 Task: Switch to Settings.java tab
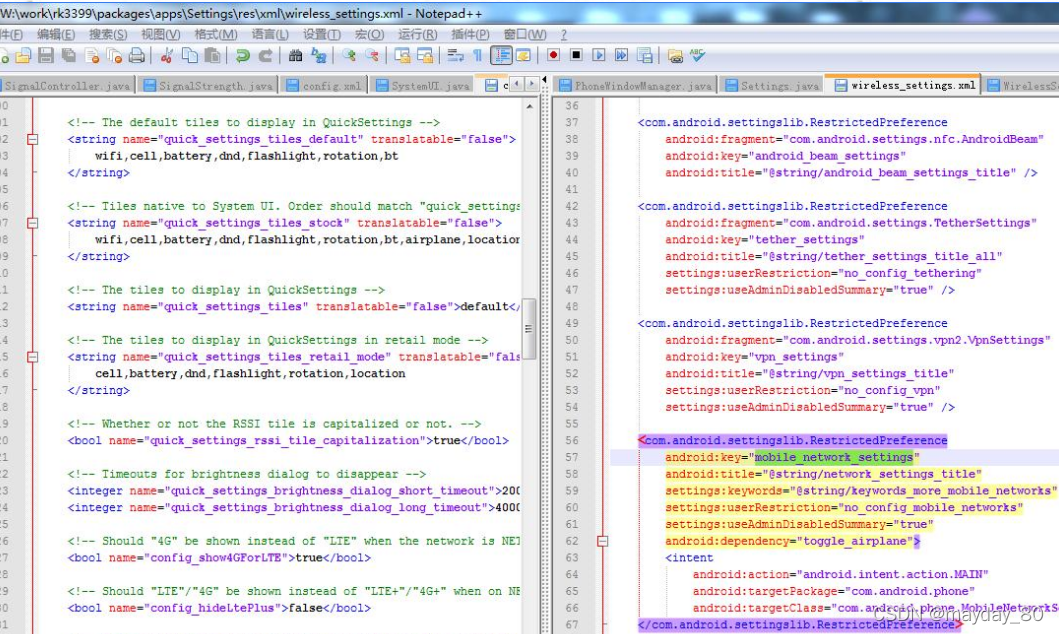click(772, 86)
